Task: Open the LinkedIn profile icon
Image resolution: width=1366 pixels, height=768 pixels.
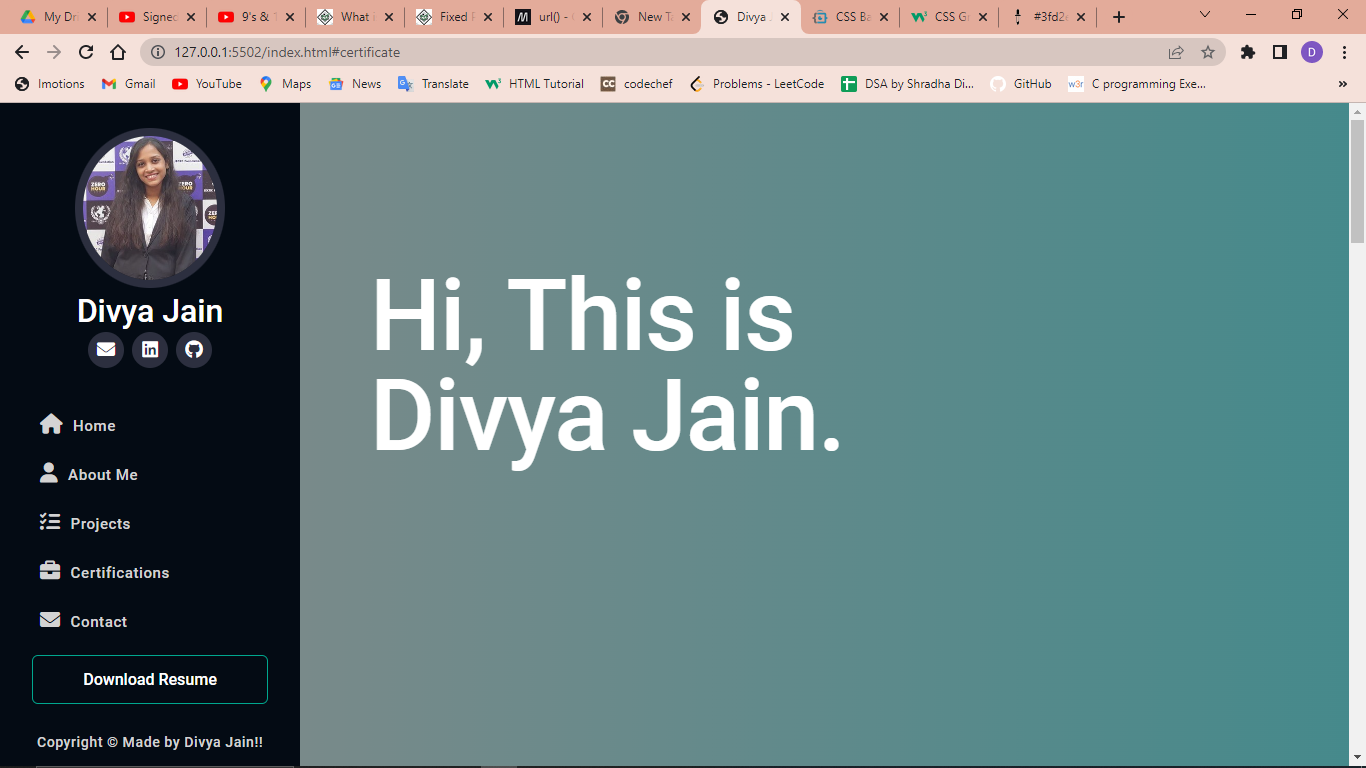Action: (x=150, y=350)
